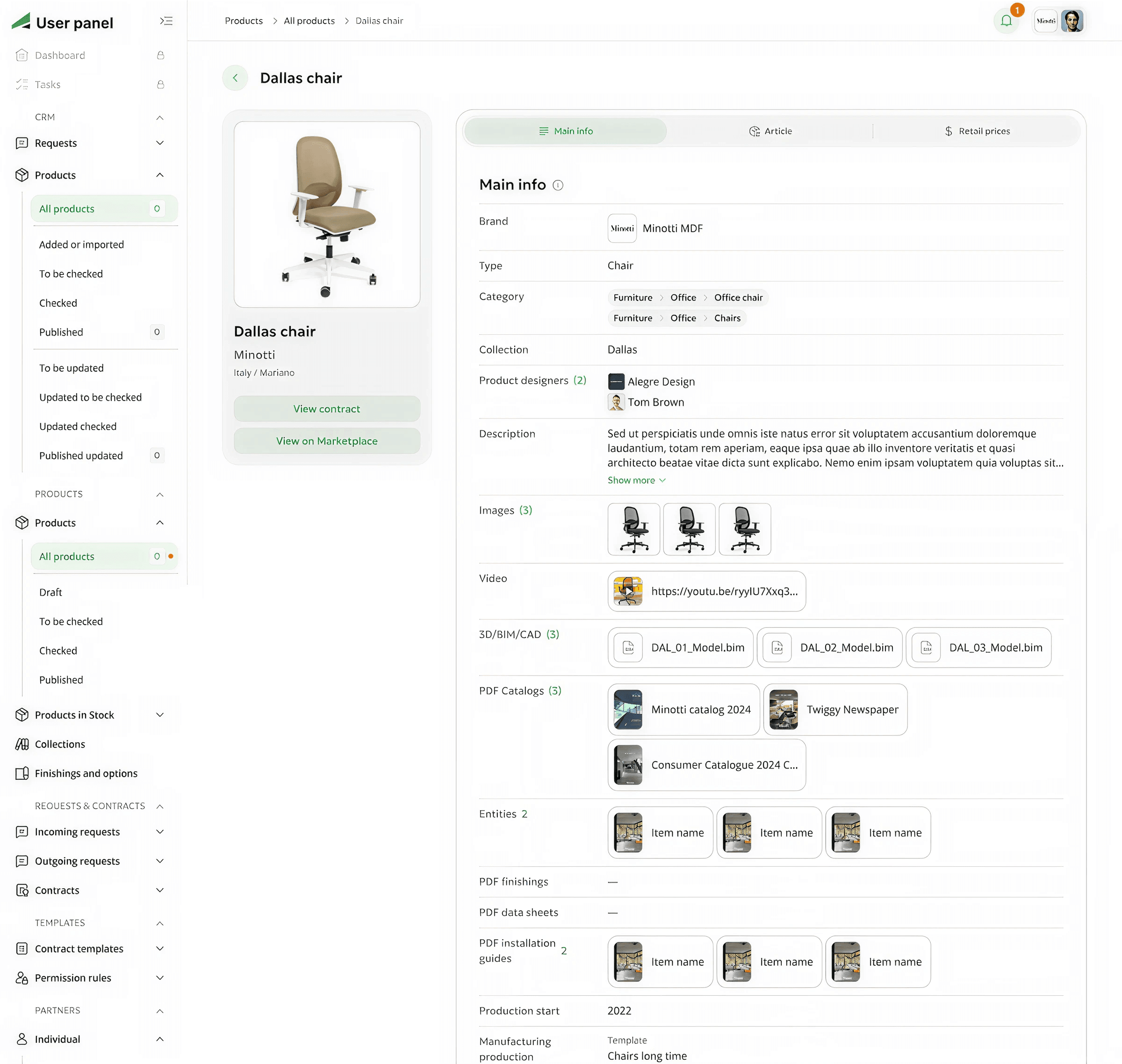Image resolution: width=1122 pixels, height=1064 pixels.
Task: Click the lock icon beside Tasks
Action: tap(160, 85)
